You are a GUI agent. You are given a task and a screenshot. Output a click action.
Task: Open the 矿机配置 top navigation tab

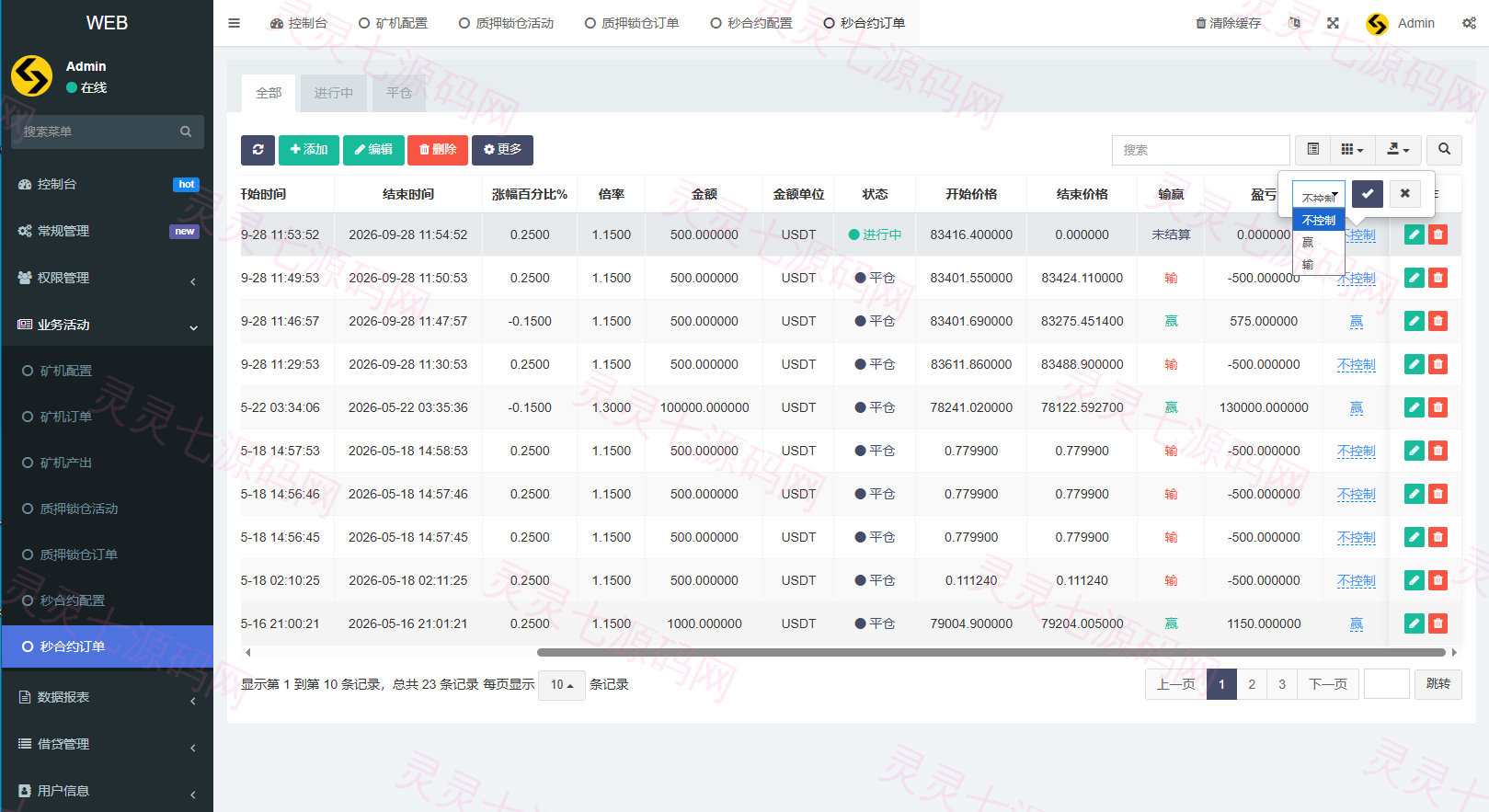coord(393,23)
